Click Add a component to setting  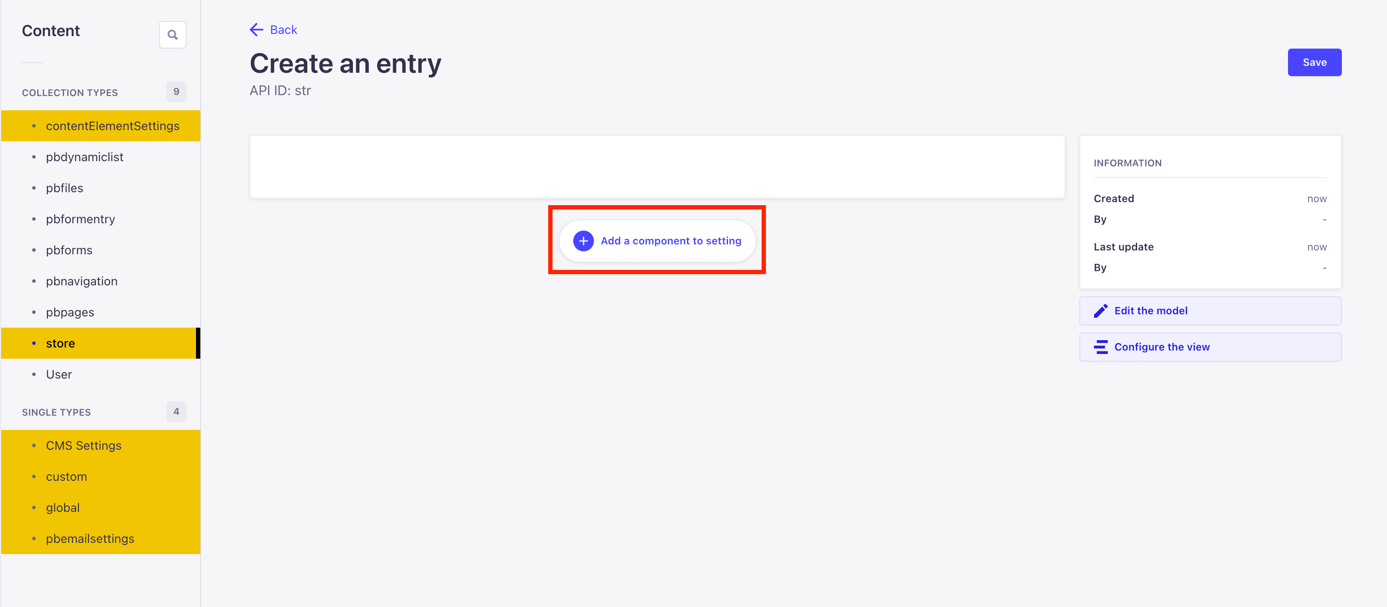point(657,240)
